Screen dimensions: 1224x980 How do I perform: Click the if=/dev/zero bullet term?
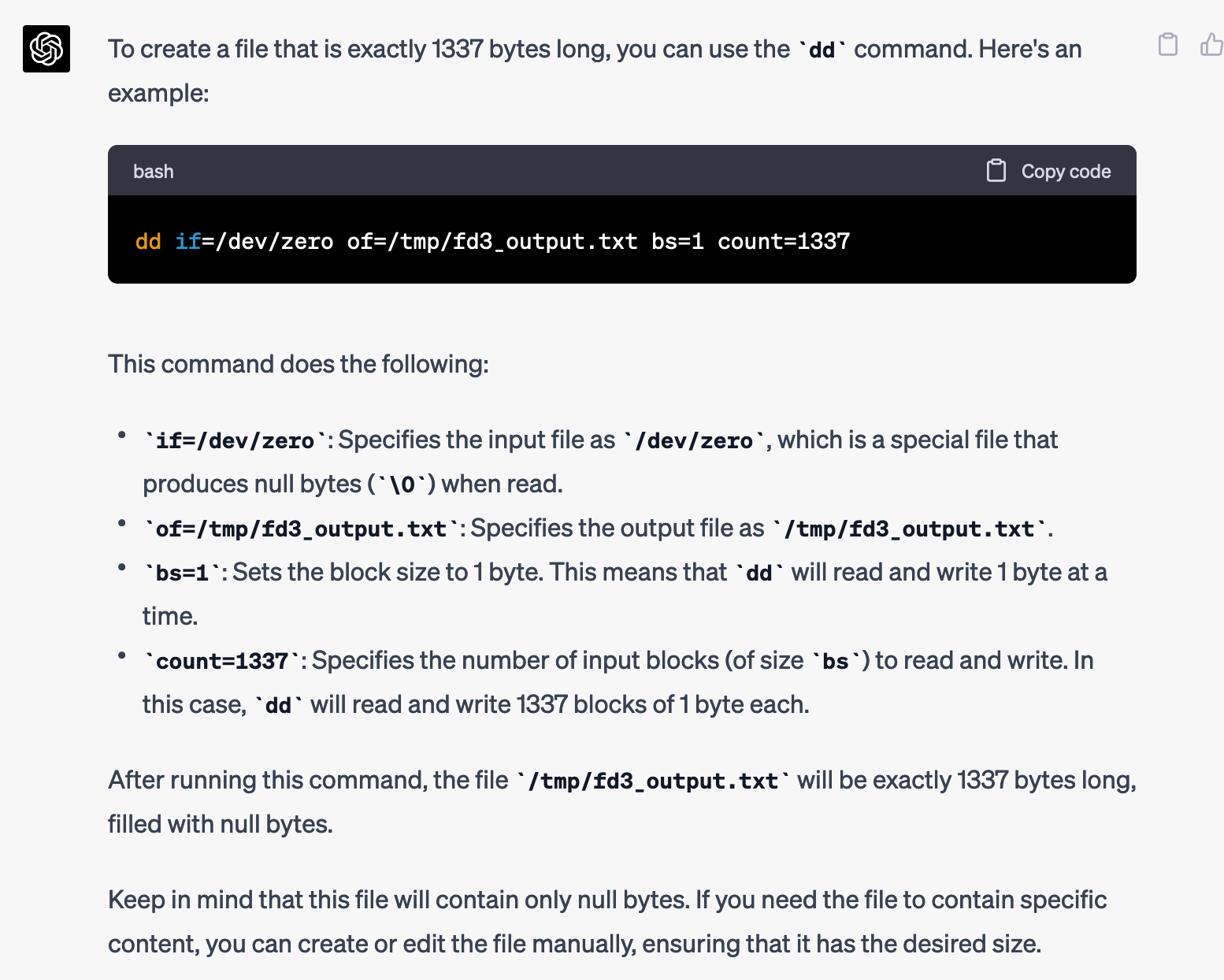pos(236,441)
